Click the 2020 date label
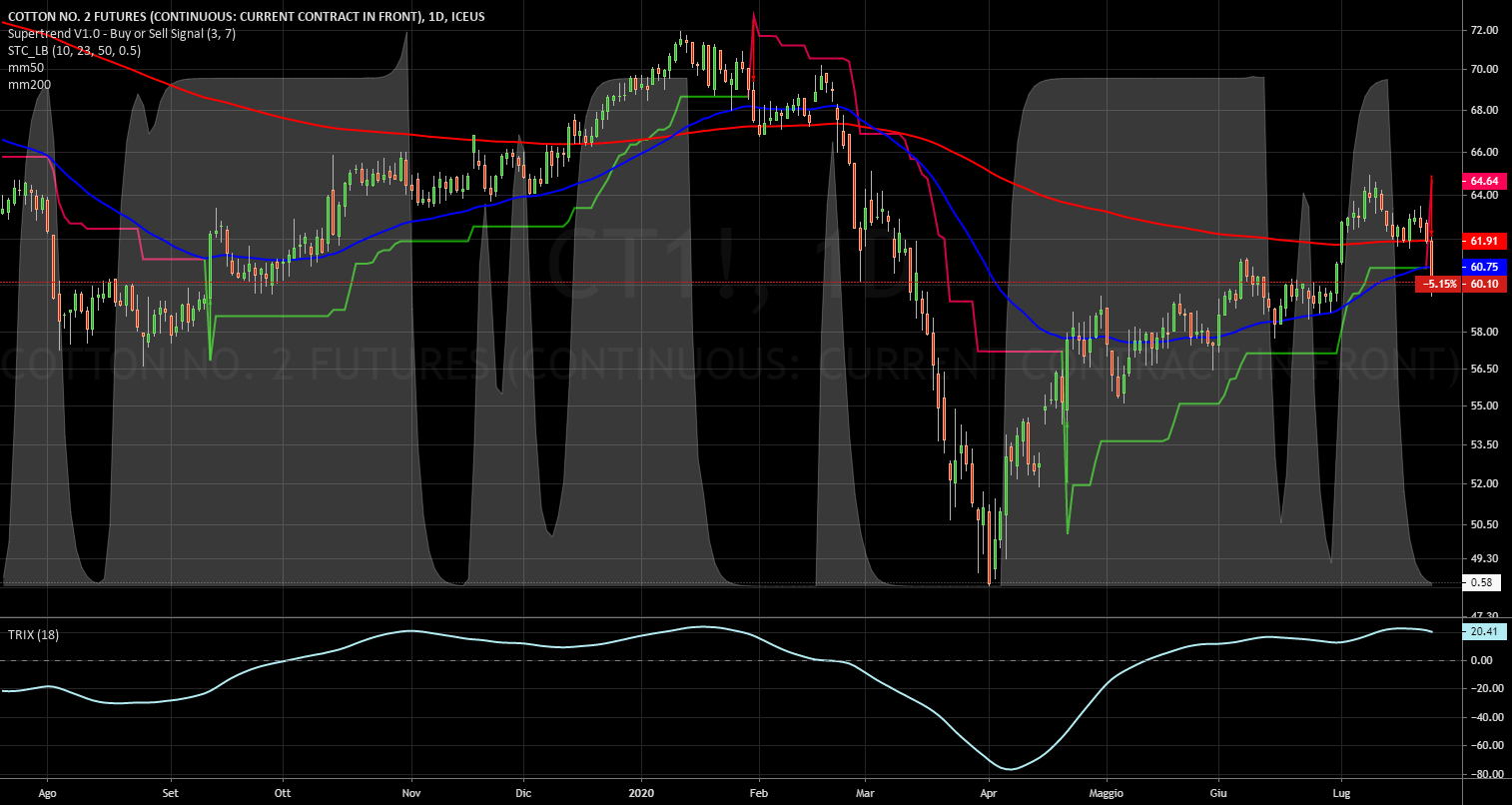The width and height of the screenshot is (1512, 805). [640, 794]
